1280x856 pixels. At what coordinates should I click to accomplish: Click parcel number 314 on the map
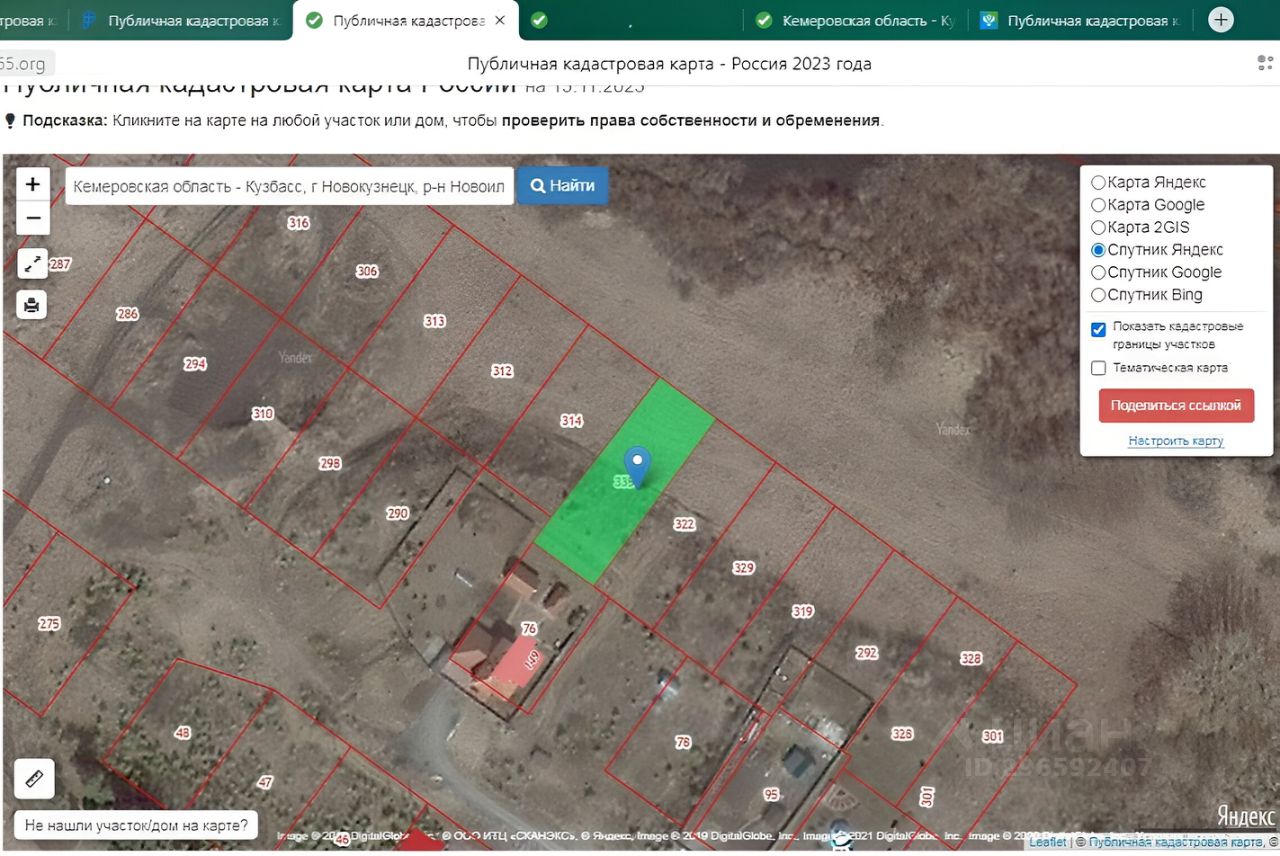tap(571, 421)
